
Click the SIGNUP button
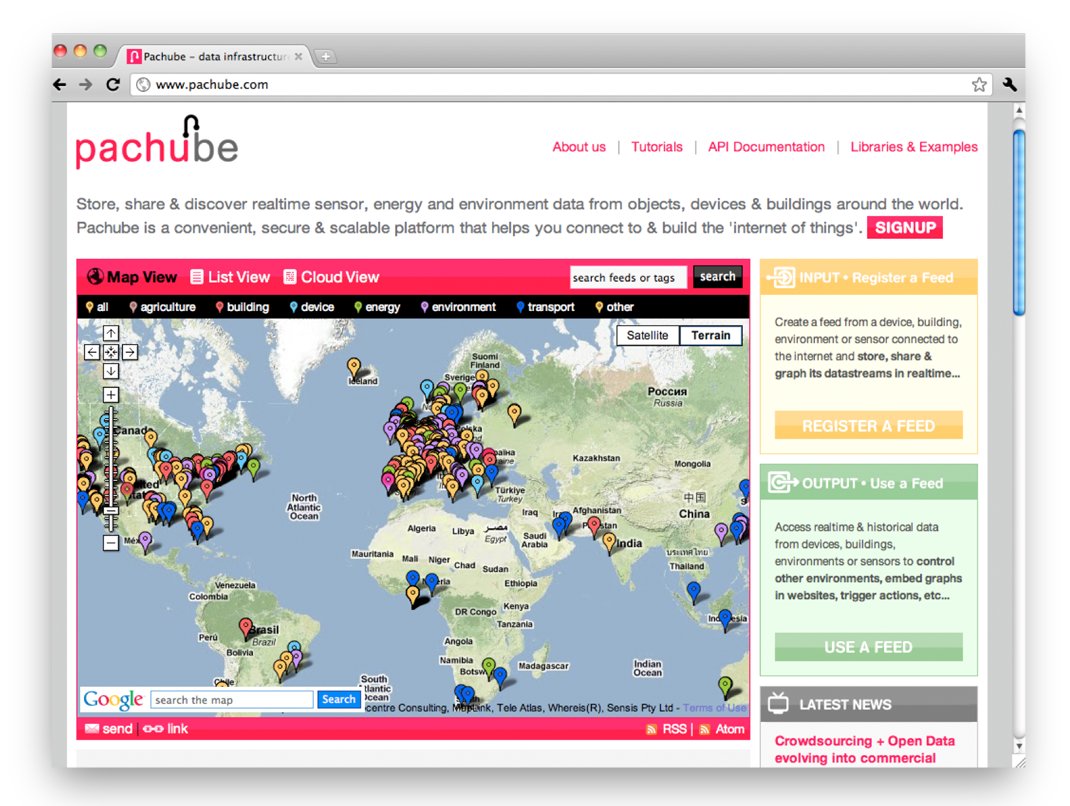click(x=905, y=227)
